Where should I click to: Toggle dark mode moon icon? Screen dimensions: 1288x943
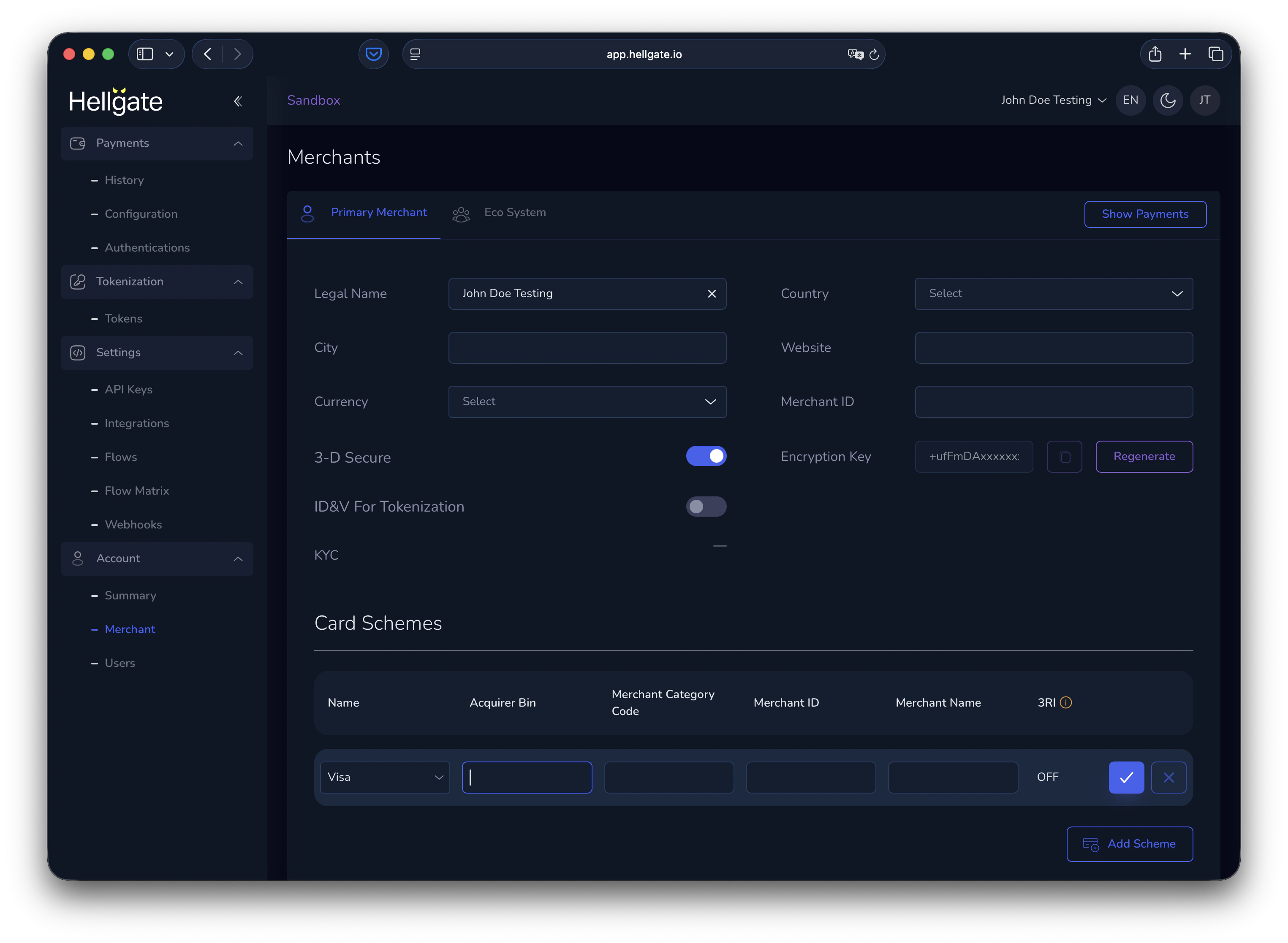(1168, 100)
